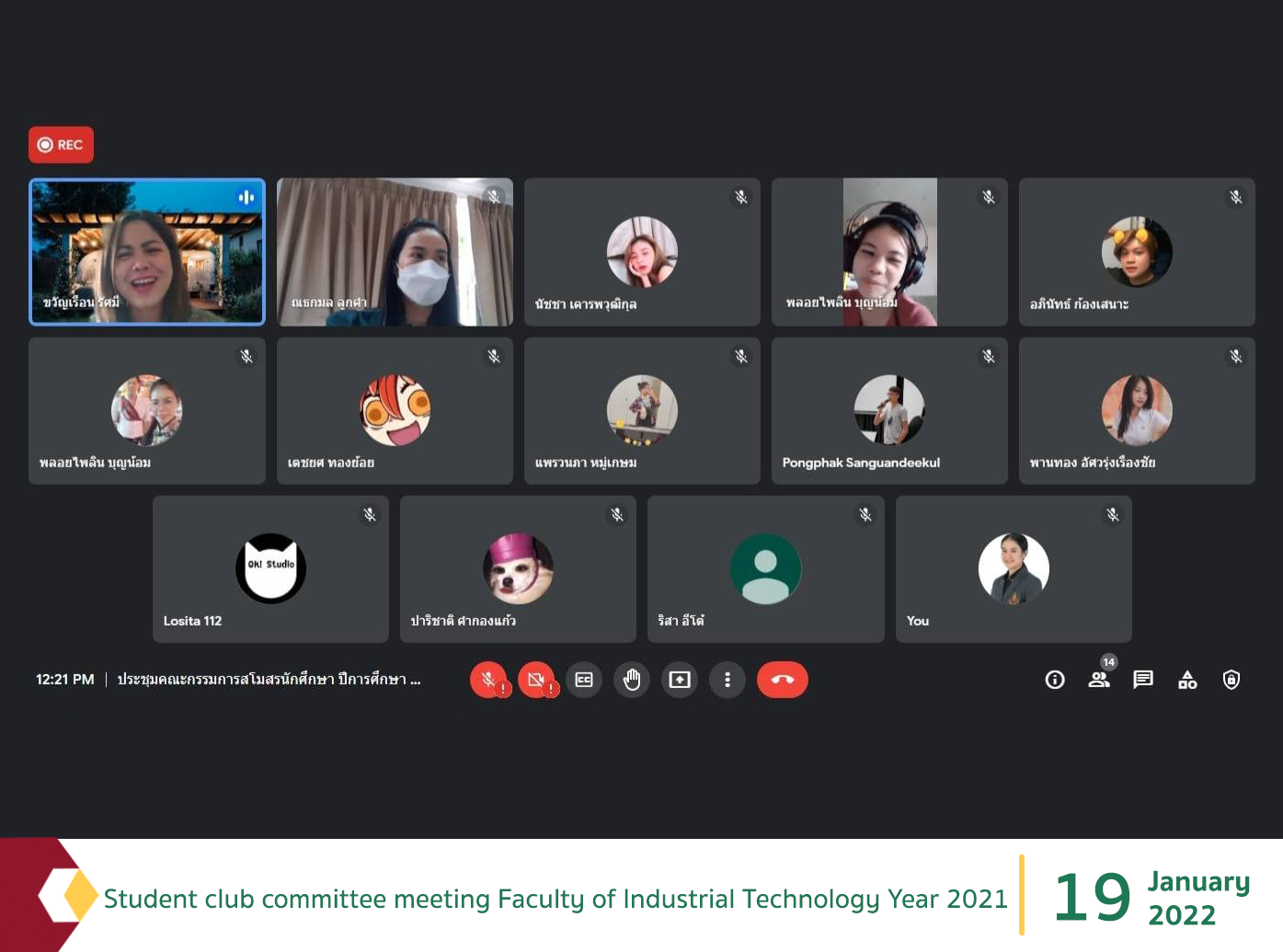Click the red REC recording indicator

(x=61, y=144)
